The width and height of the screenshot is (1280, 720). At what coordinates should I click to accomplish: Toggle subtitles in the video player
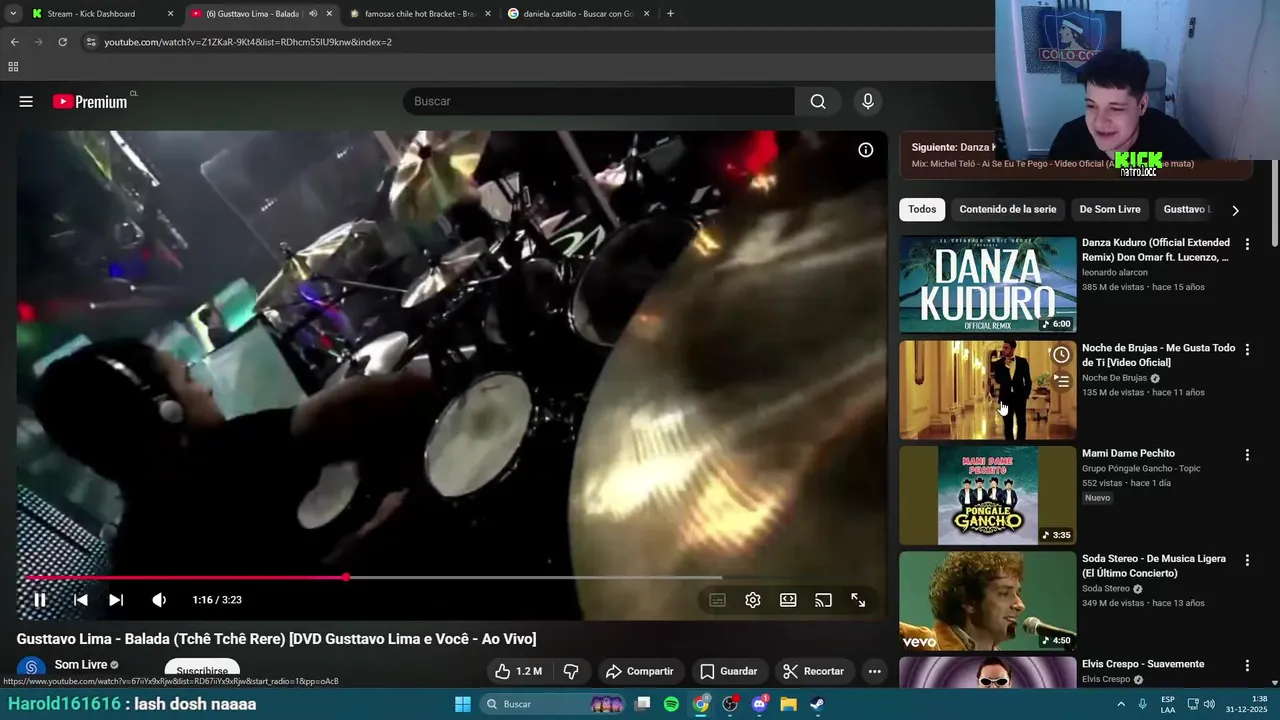[717, 600]
